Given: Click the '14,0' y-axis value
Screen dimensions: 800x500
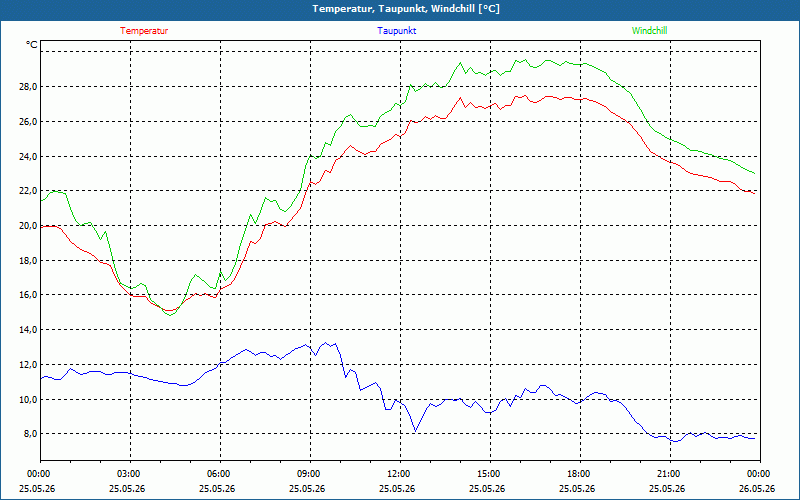Looking at the screenshot, I should point(29,330).
